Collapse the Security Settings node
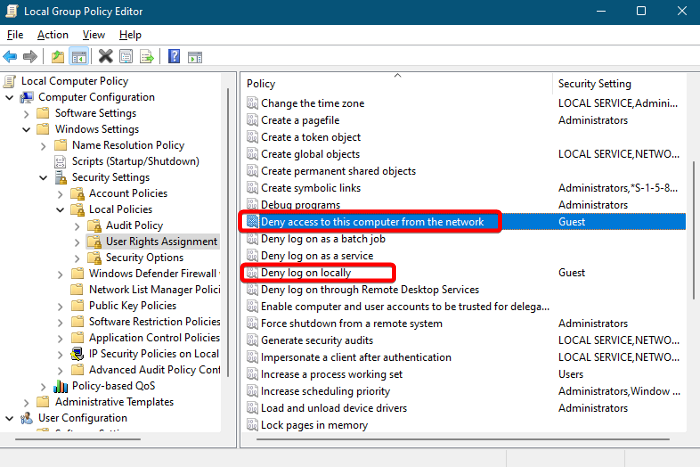700x467 pixels. pyautogui.click(x=43, y=178)
